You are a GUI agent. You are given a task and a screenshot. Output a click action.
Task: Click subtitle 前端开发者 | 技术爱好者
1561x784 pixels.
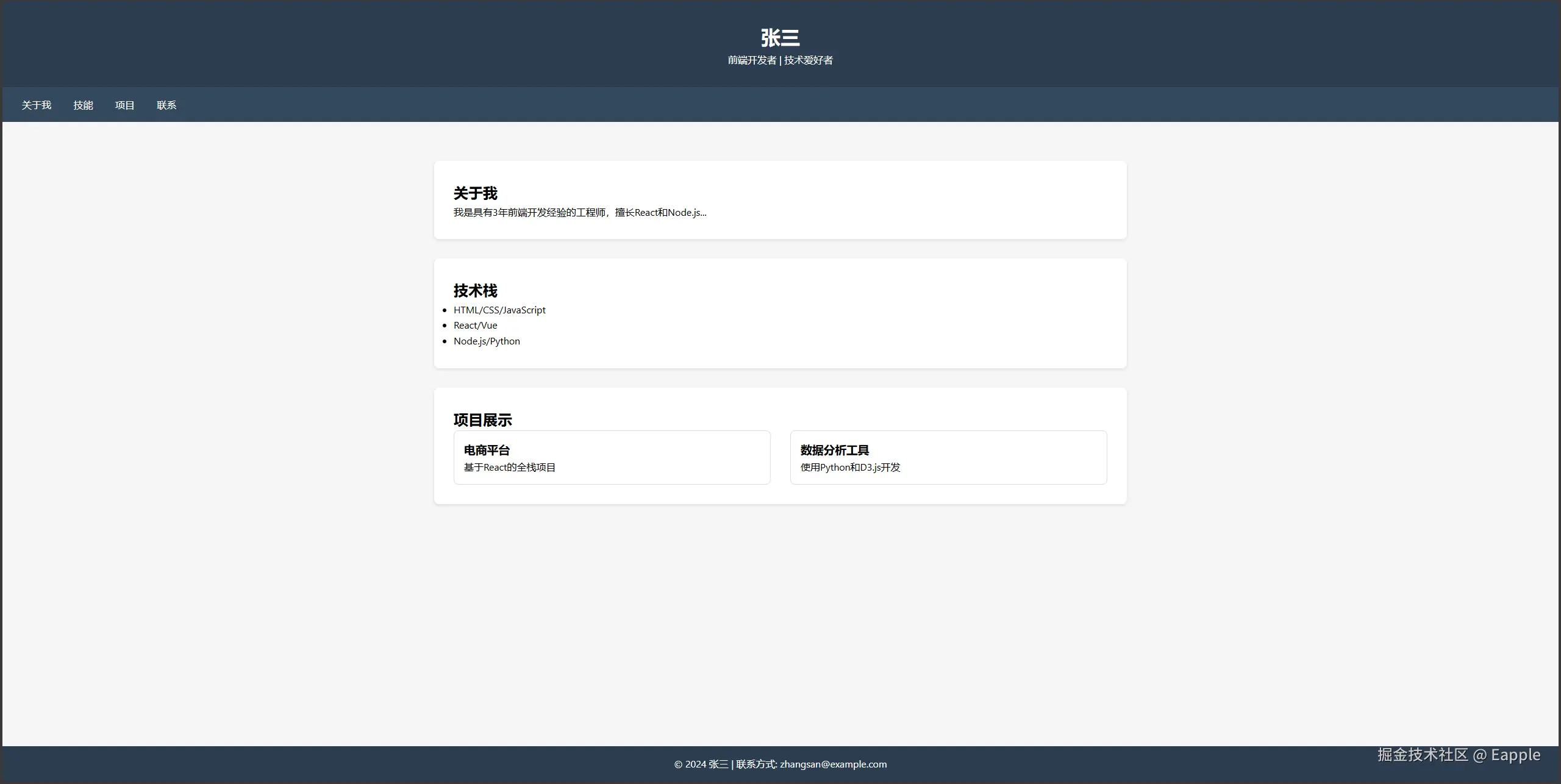[780, 60]
